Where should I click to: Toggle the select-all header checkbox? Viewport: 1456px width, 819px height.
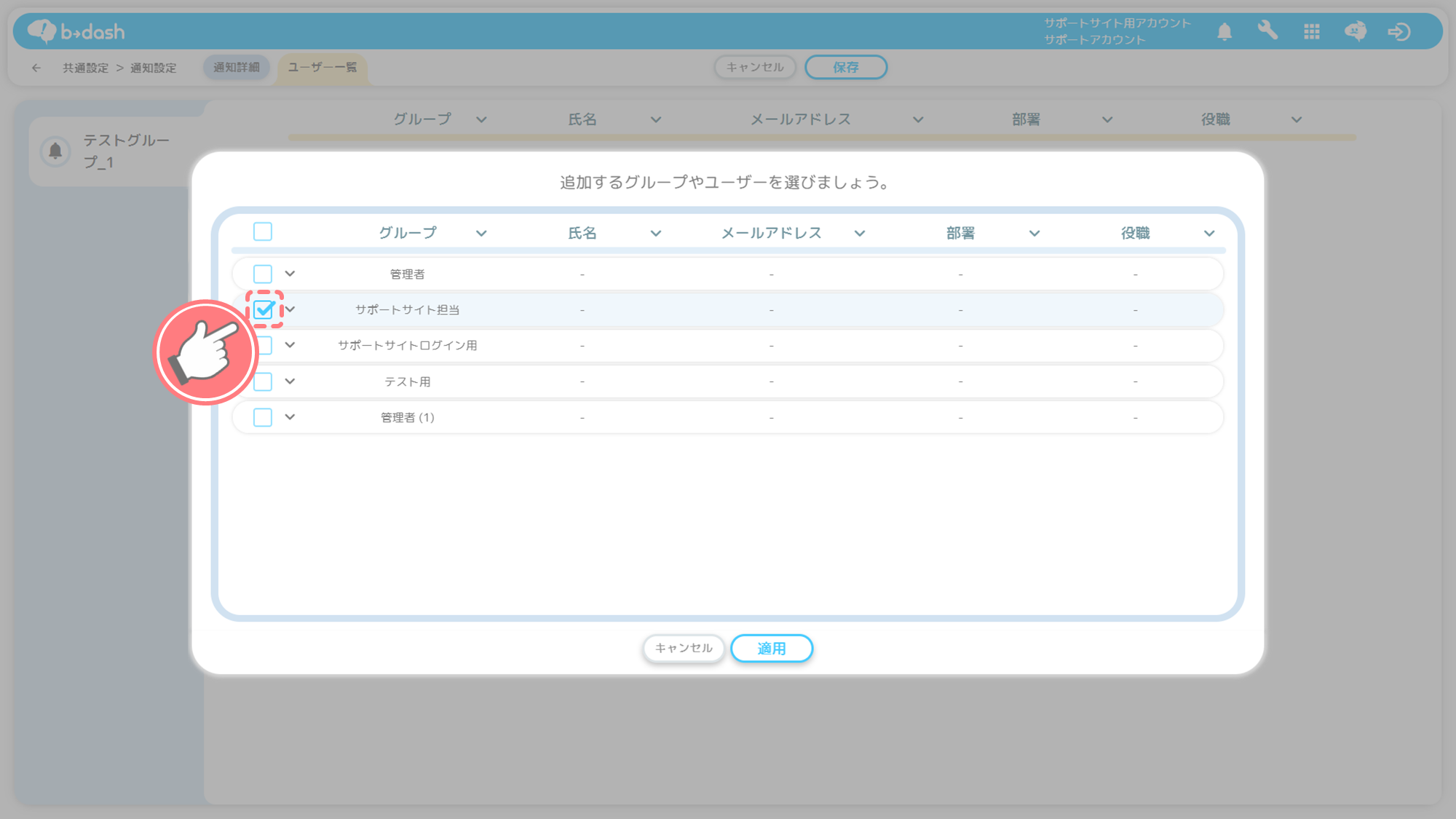263,232
